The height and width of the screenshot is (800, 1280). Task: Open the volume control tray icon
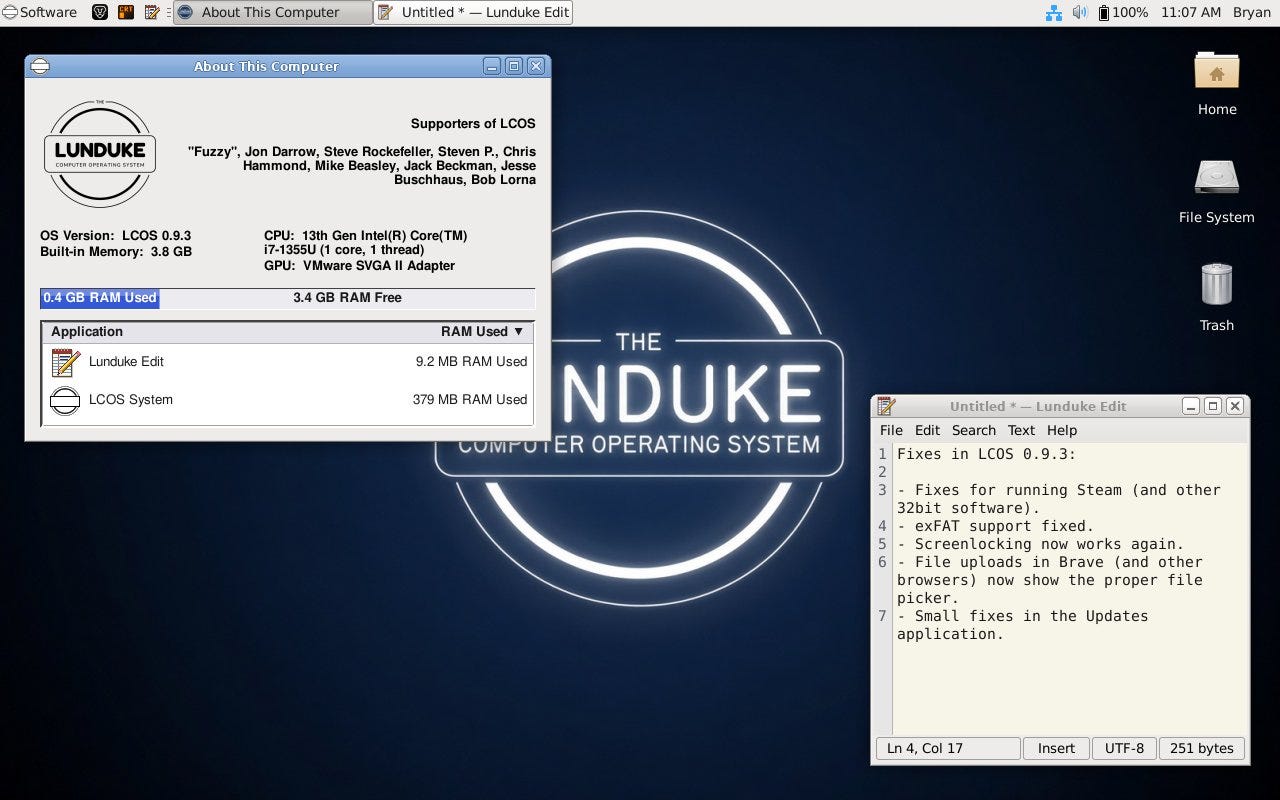tap(1080, 12)
